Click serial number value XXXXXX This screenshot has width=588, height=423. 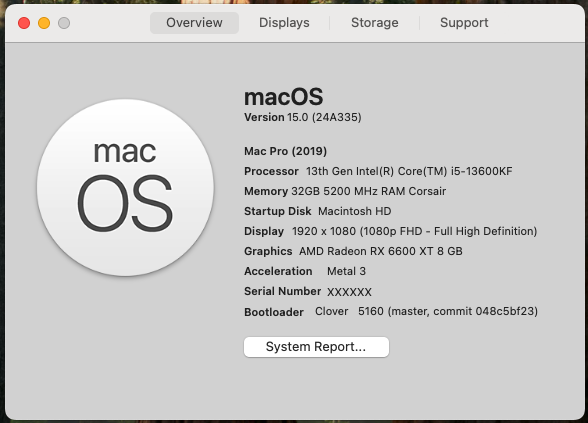pos(349,292)
